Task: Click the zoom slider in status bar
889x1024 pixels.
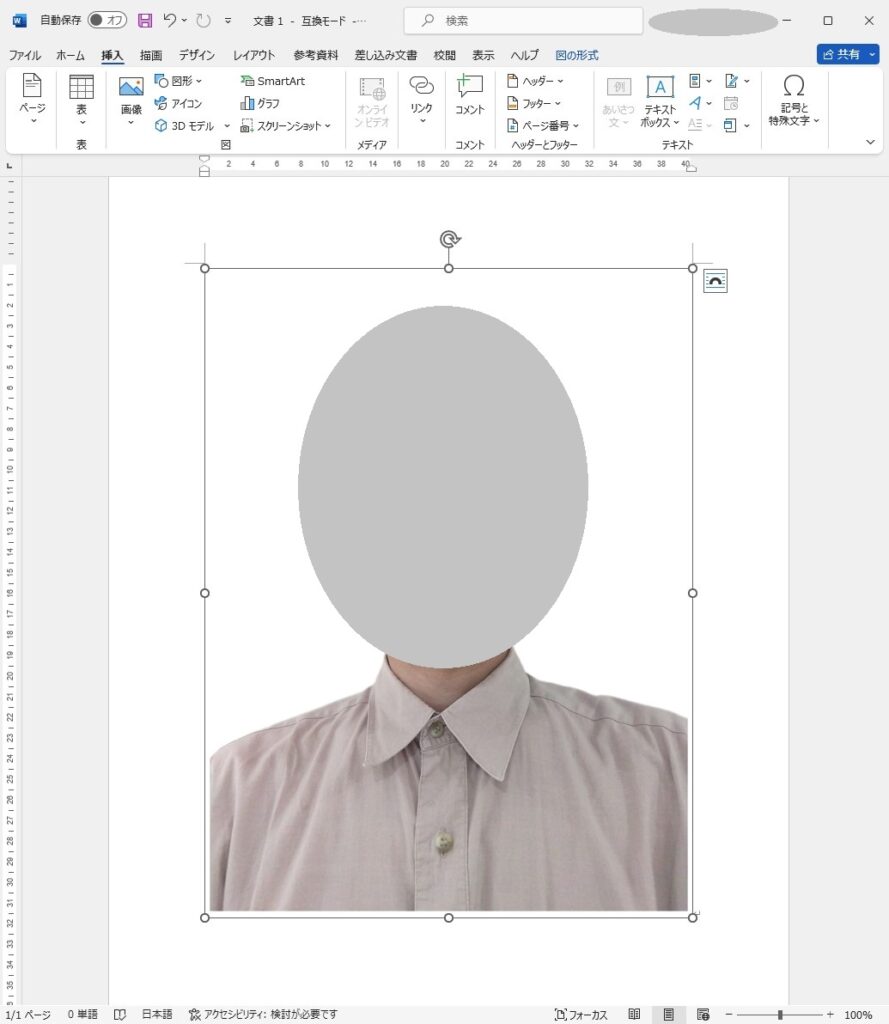Action: click(x=780, y=1014)
